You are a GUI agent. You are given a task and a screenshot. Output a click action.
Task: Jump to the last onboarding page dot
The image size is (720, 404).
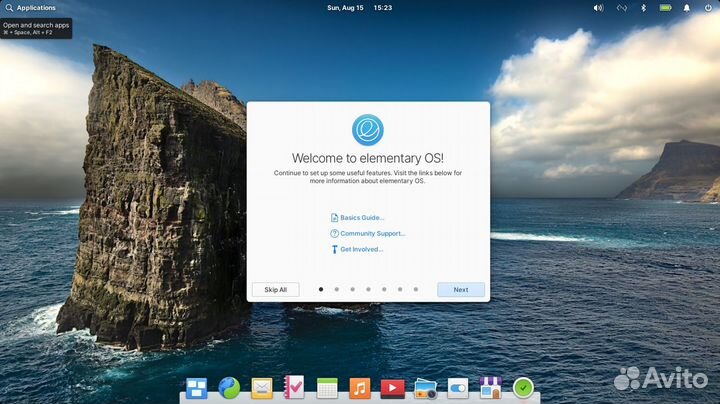pos(417,290)
